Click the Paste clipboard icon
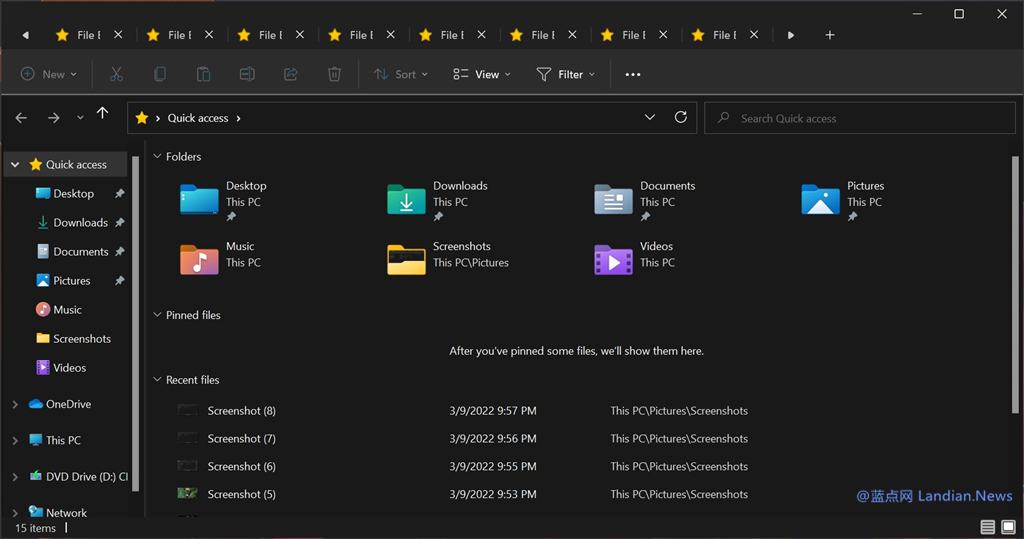The height and width of the screenshot is (539, 1024). point(203,74)
